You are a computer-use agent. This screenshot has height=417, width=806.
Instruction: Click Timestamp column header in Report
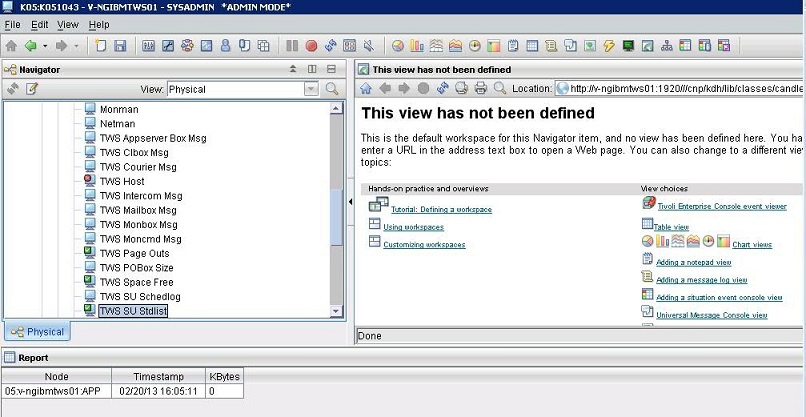(x=158, y=376)
